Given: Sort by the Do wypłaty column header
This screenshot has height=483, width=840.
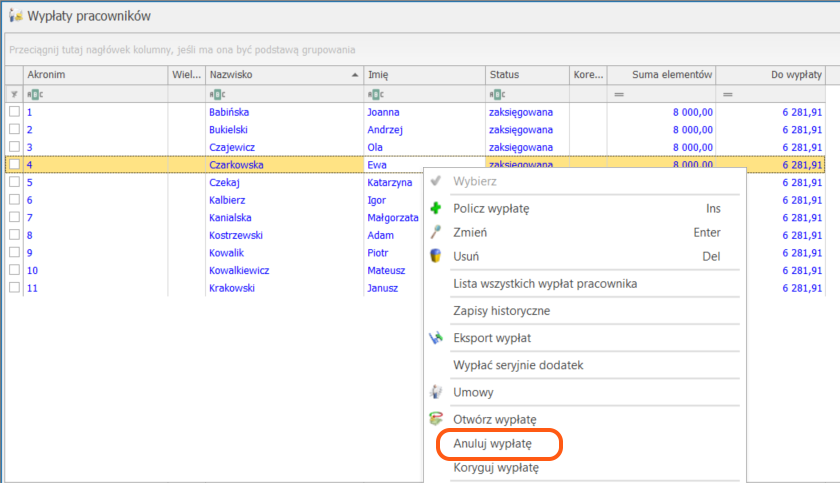Looking at the screenshot, I should 770,75.
